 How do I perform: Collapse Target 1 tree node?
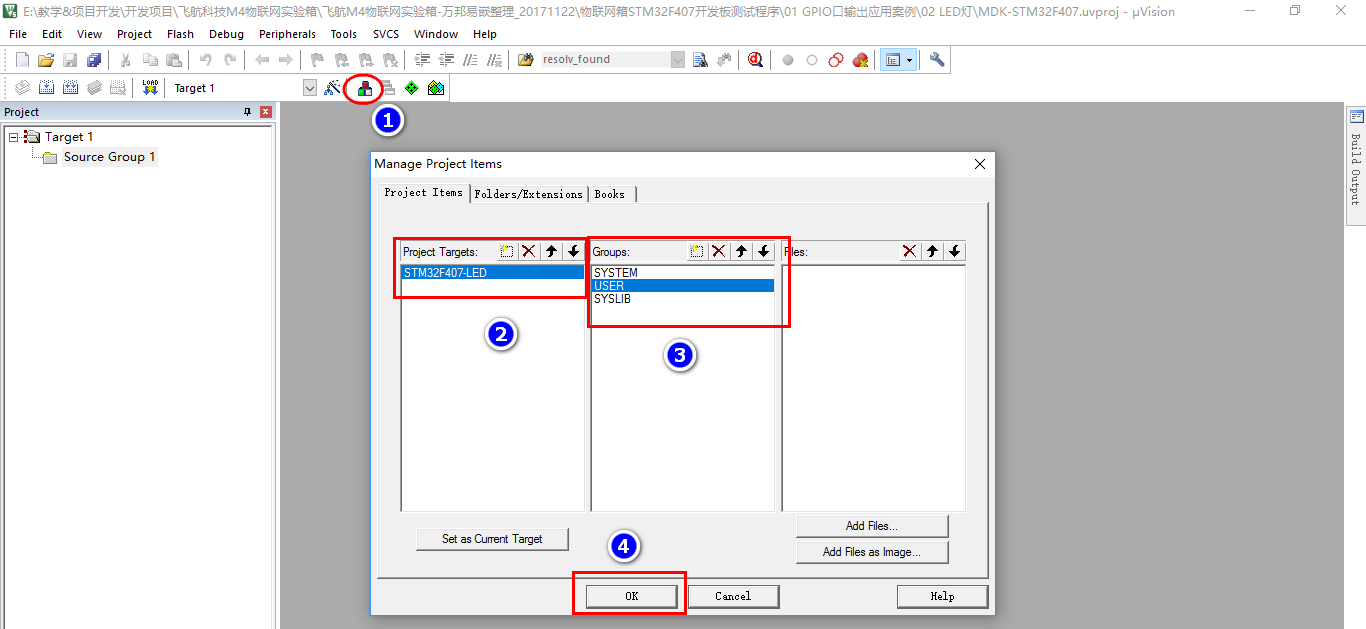[14, 137]
